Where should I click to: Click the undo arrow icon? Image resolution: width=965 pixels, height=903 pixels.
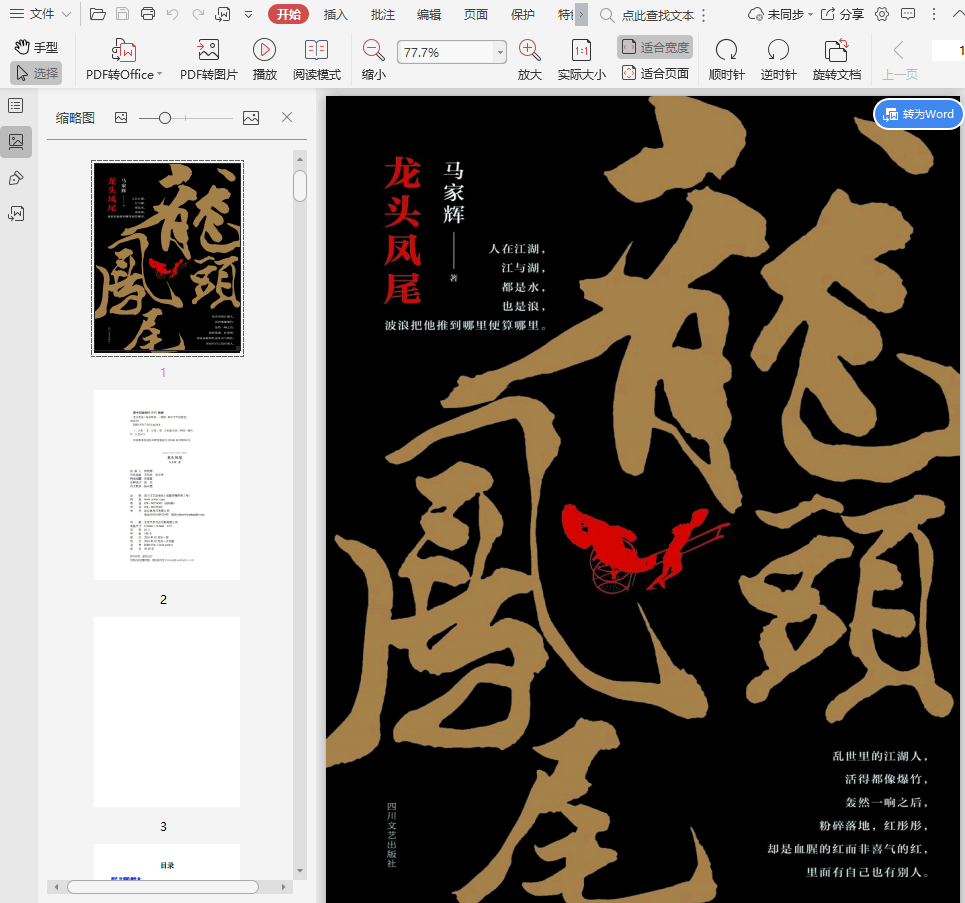(172, 14)
